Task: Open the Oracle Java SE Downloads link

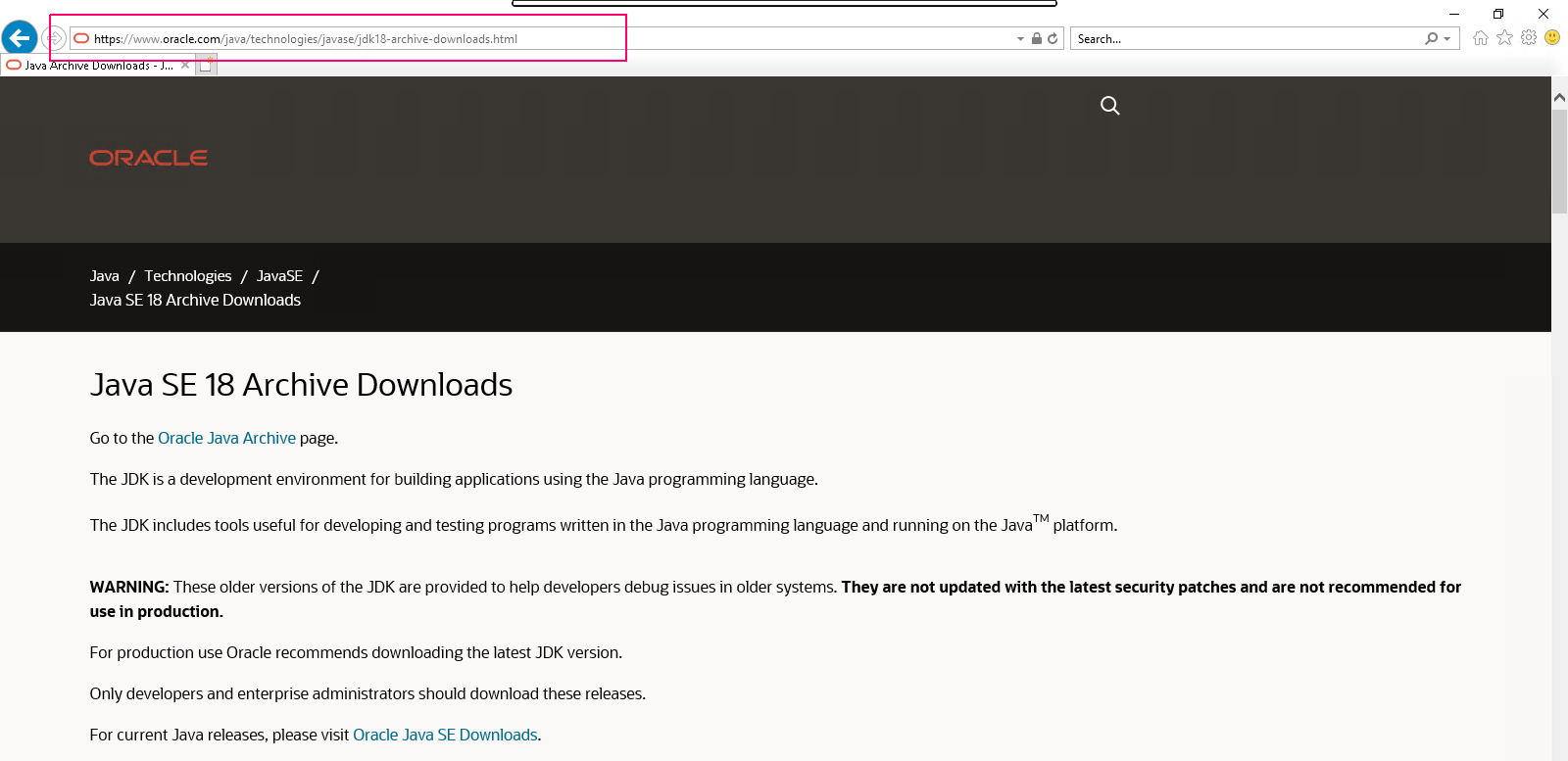Action: 445,735
